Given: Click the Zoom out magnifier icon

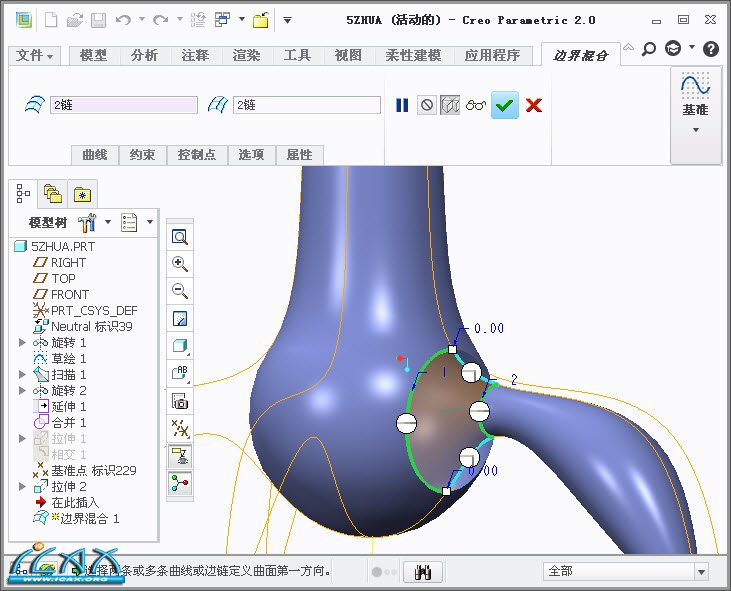Looking at the screenshot, I should (x=180, y=291).
